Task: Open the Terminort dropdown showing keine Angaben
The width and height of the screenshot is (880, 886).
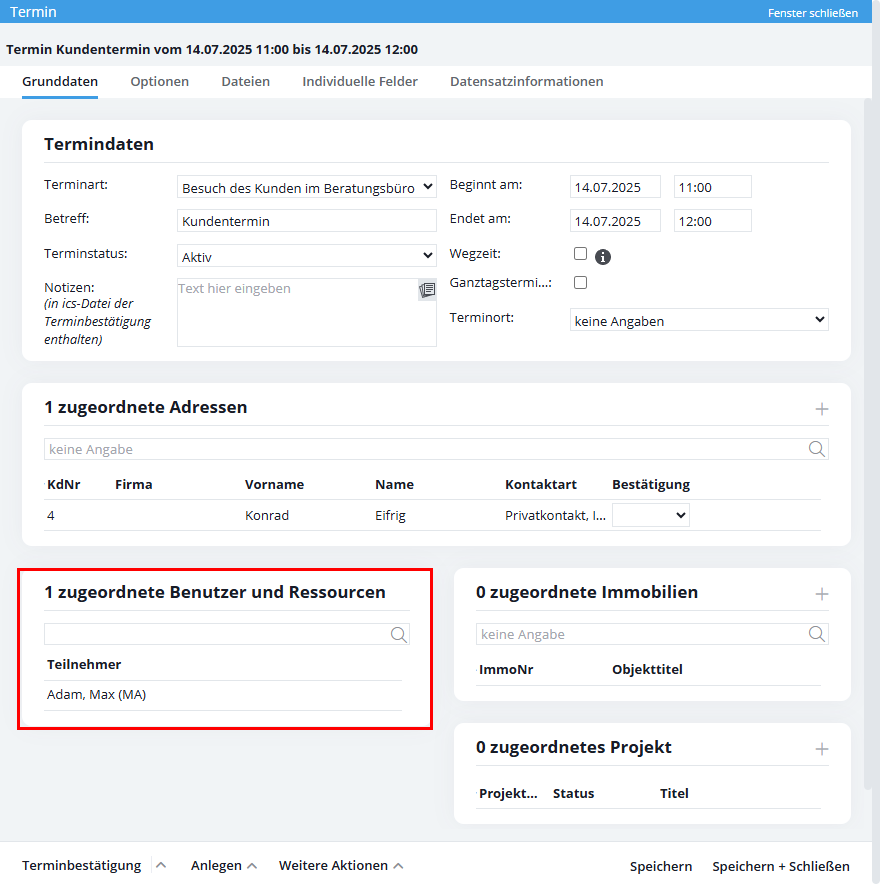Action: (698, 319)
